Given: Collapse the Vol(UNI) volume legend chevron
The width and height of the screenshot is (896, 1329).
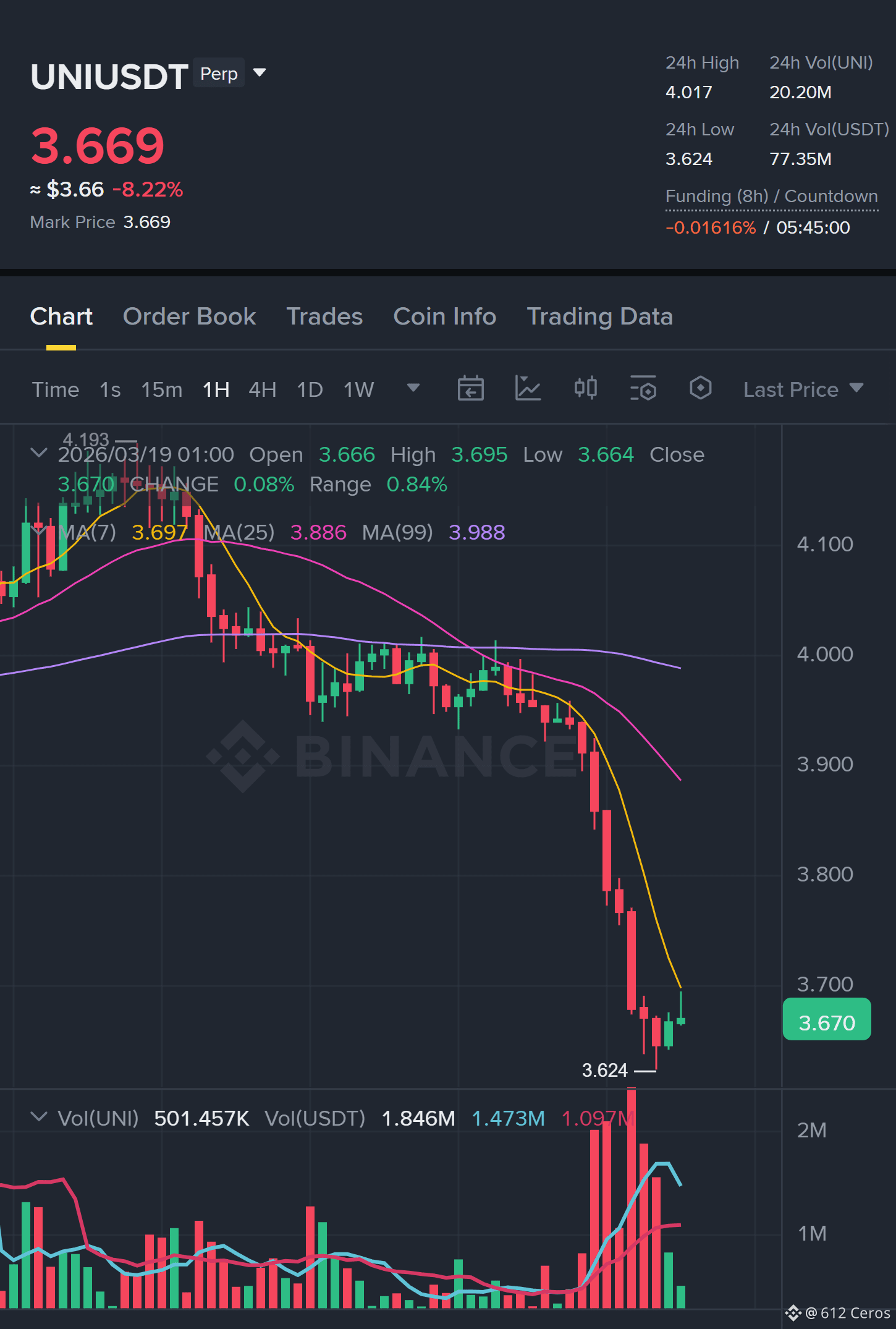Looking at the screenshot, I should tap(38, 1117).
